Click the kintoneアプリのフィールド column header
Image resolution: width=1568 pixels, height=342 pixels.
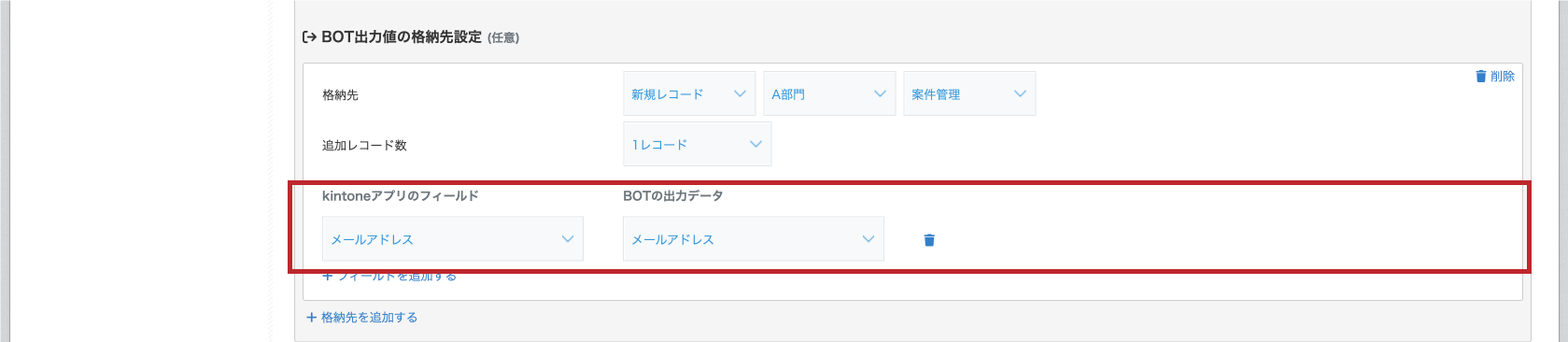tap(401, 195)
